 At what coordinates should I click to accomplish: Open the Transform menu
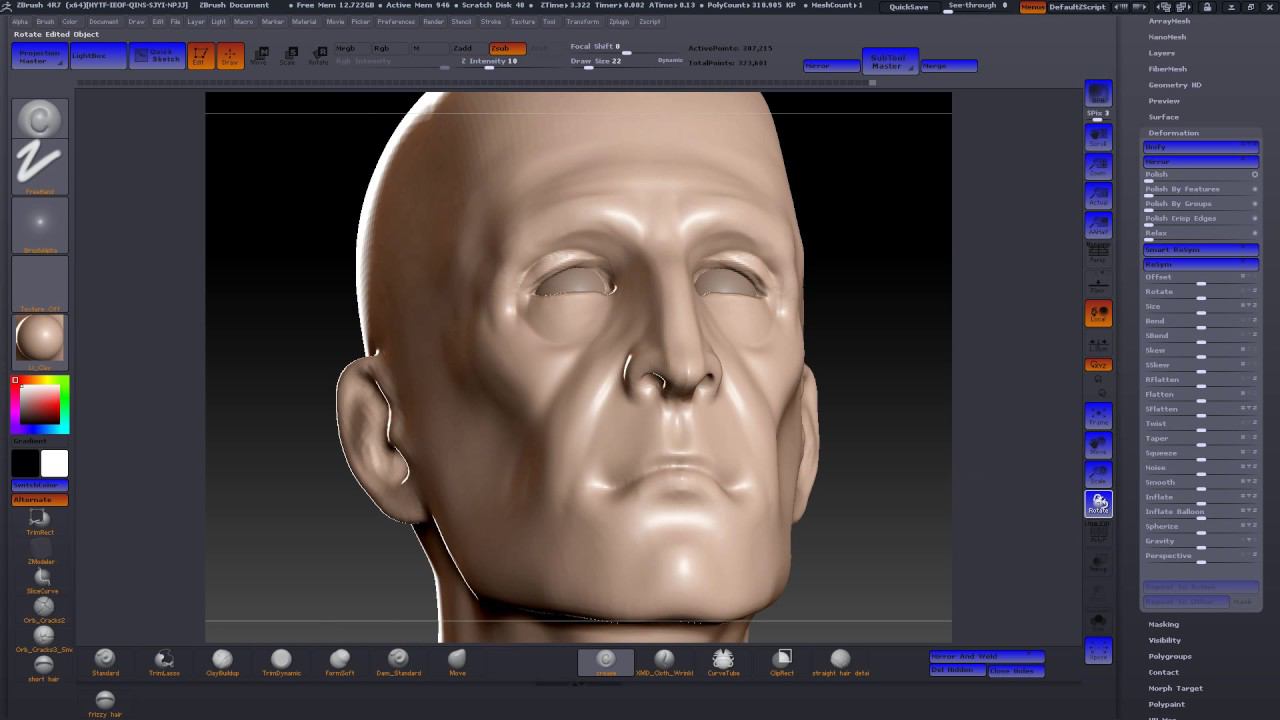[582, 21]
